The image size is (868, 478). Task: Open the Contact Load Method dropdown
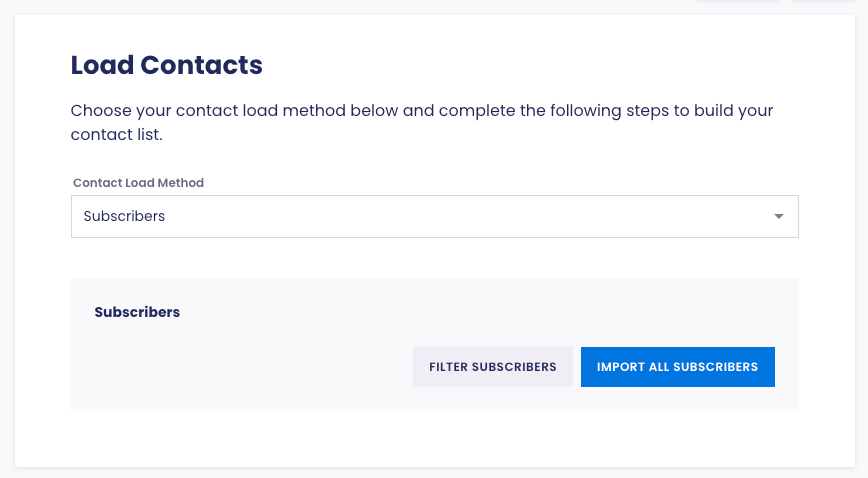click(x=434, y=217)
